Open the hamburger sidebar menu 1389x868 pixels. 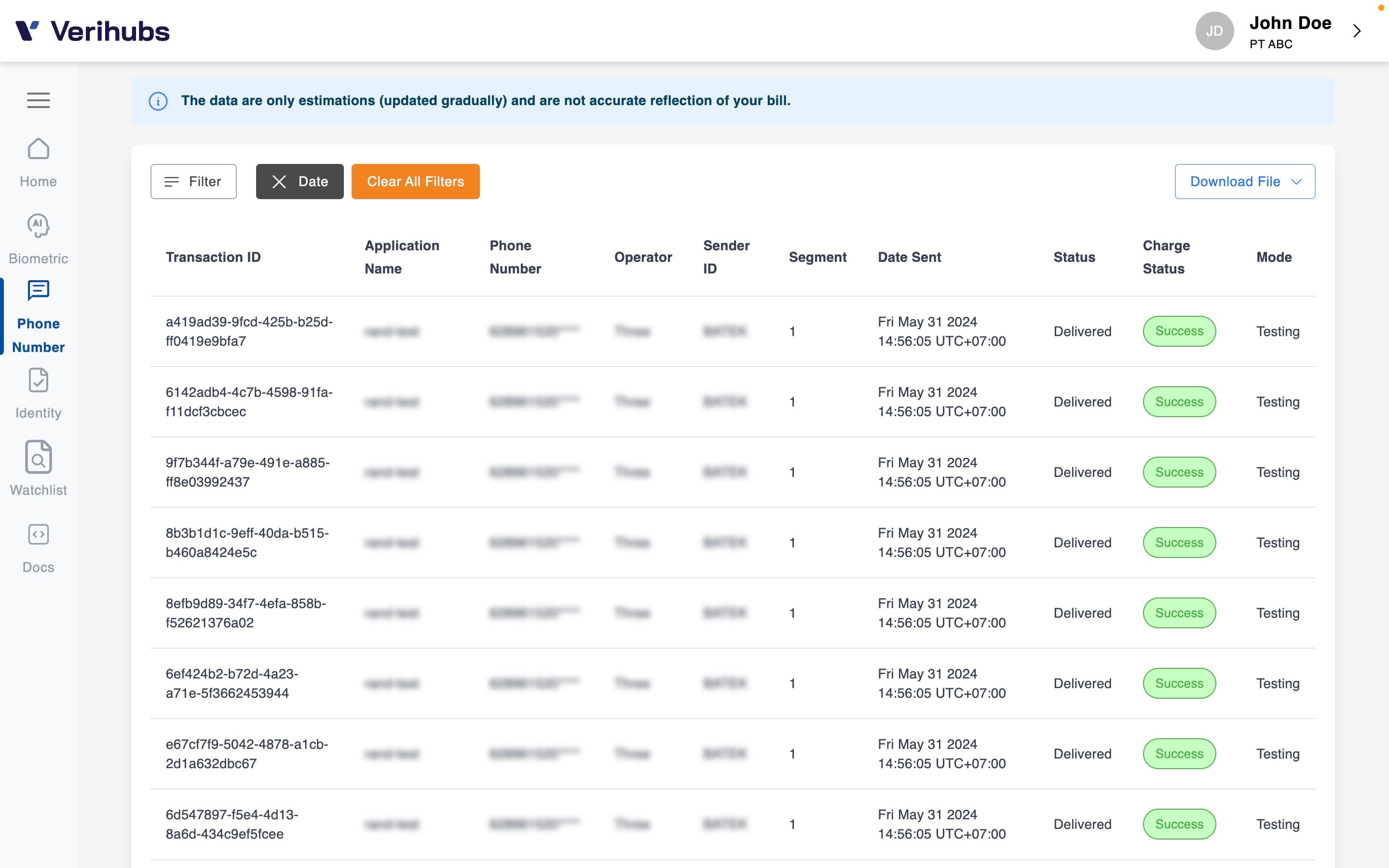pyautogui.click(x=39, y=100)
